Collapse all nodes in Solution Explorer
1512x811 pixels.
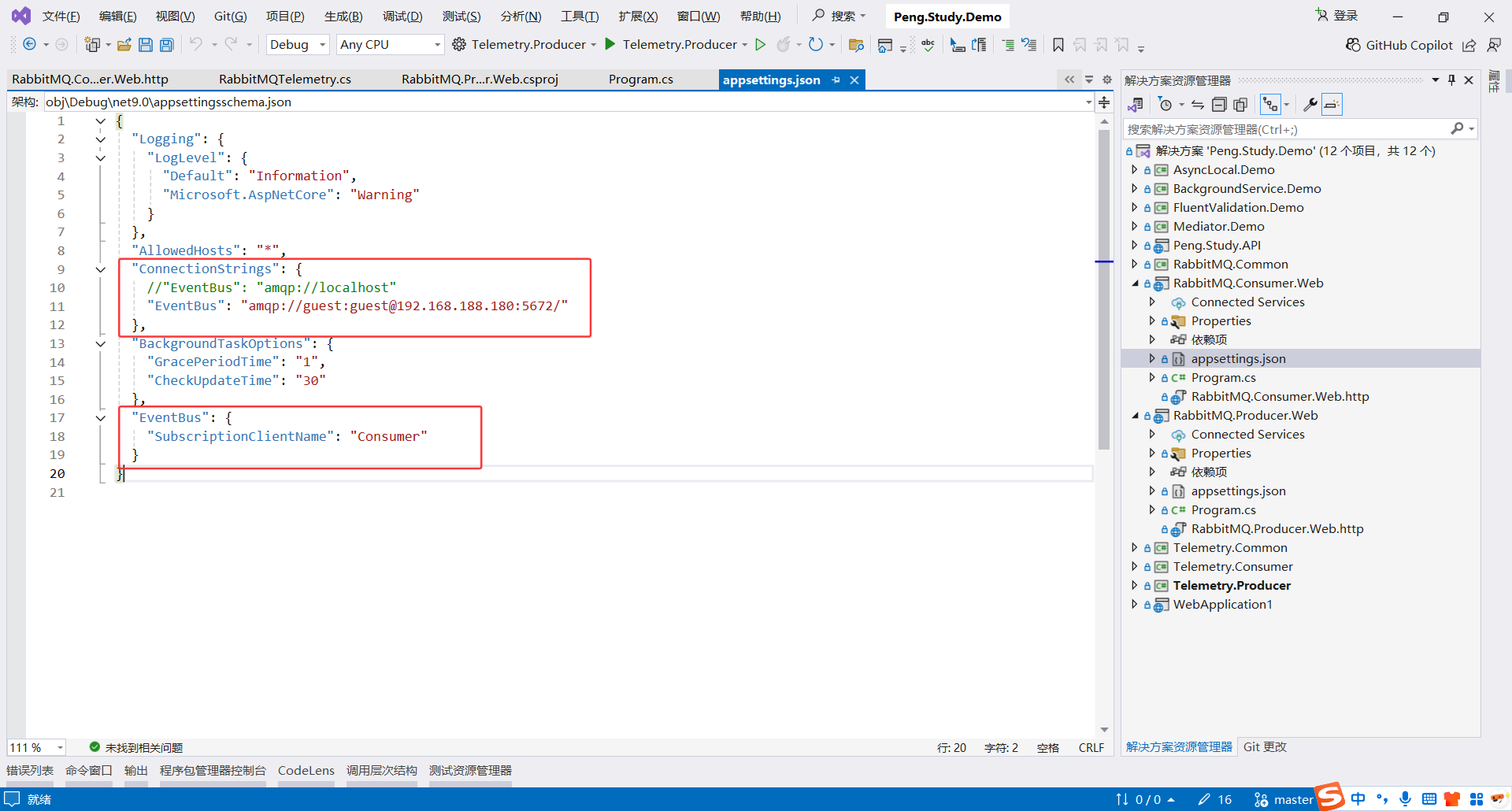pyautogui.click(x=1219, y=105)
